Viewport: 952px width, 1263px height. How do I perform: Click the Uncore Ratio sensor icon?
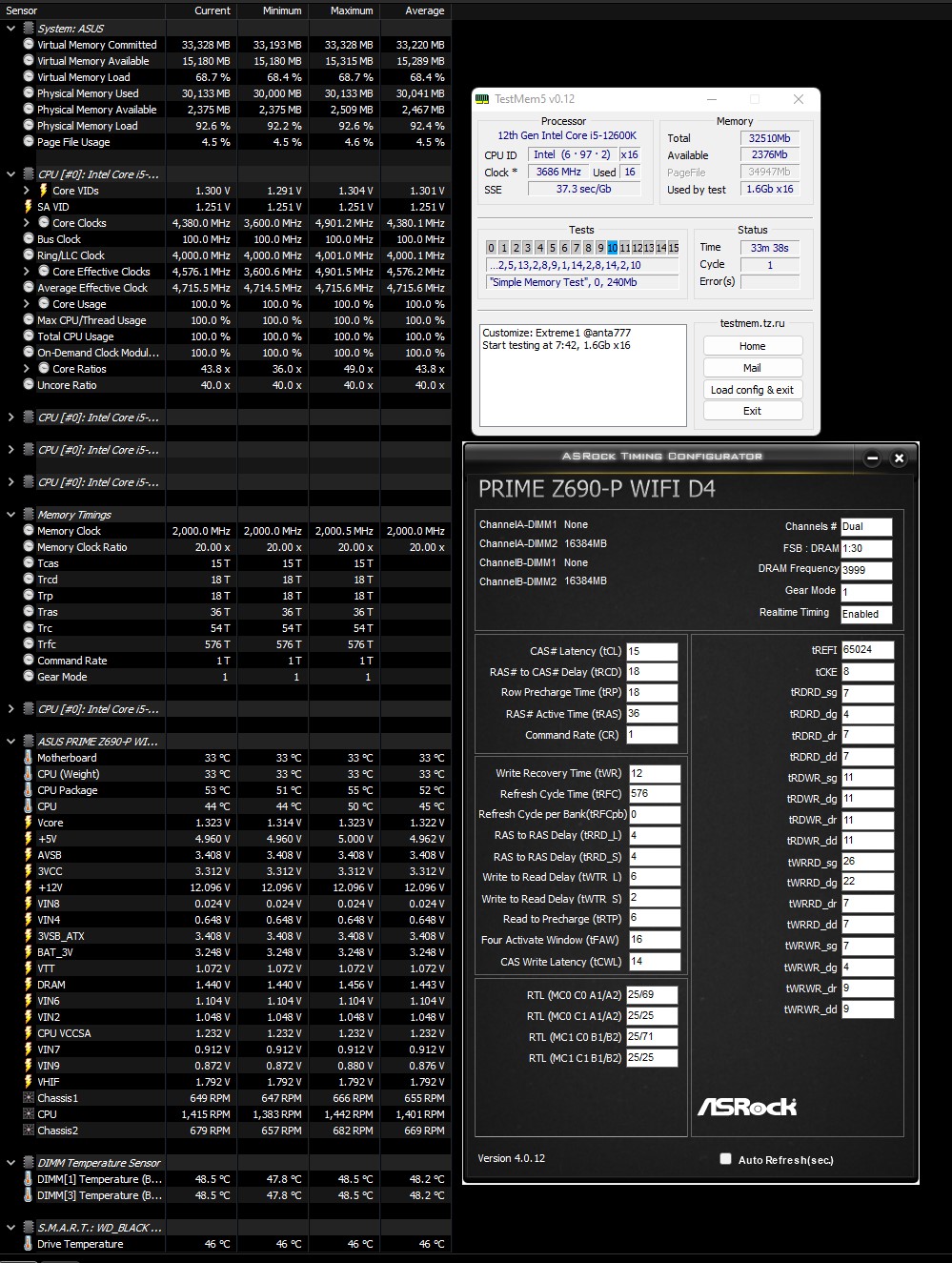point(29,385)
